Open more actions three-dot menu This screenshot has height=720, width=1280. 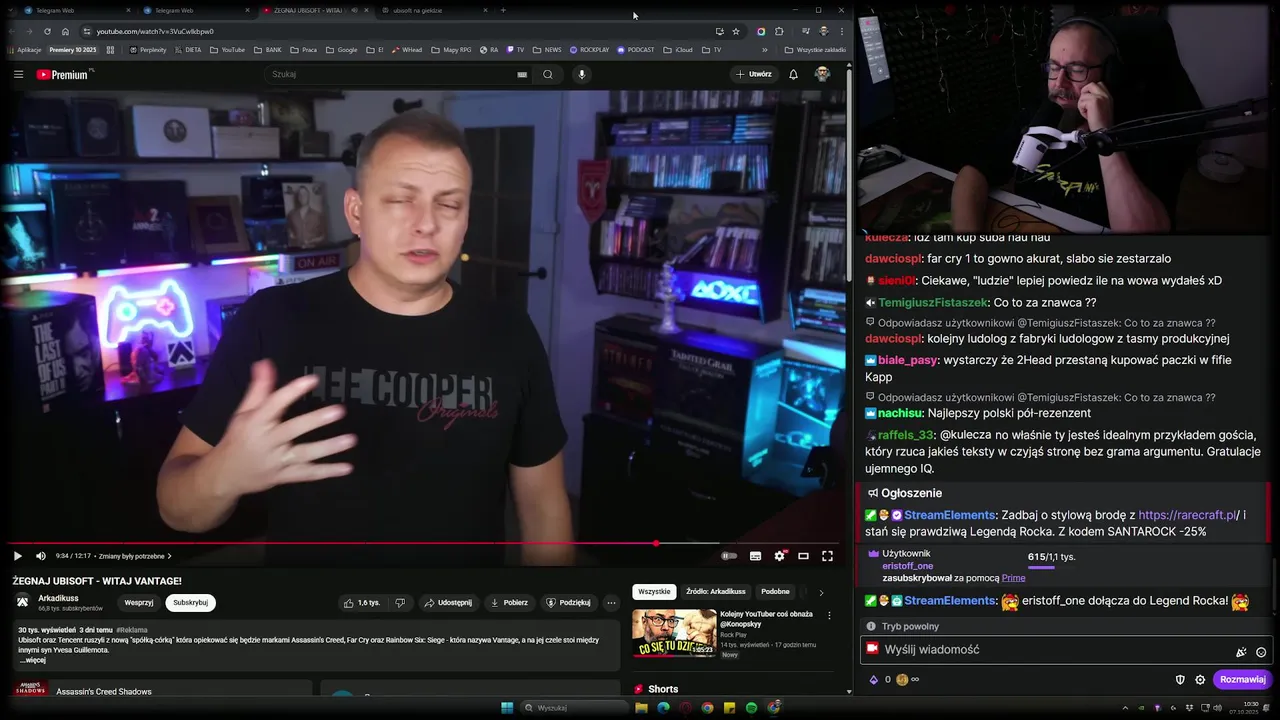pyautogui.click(x=611, y=603)
